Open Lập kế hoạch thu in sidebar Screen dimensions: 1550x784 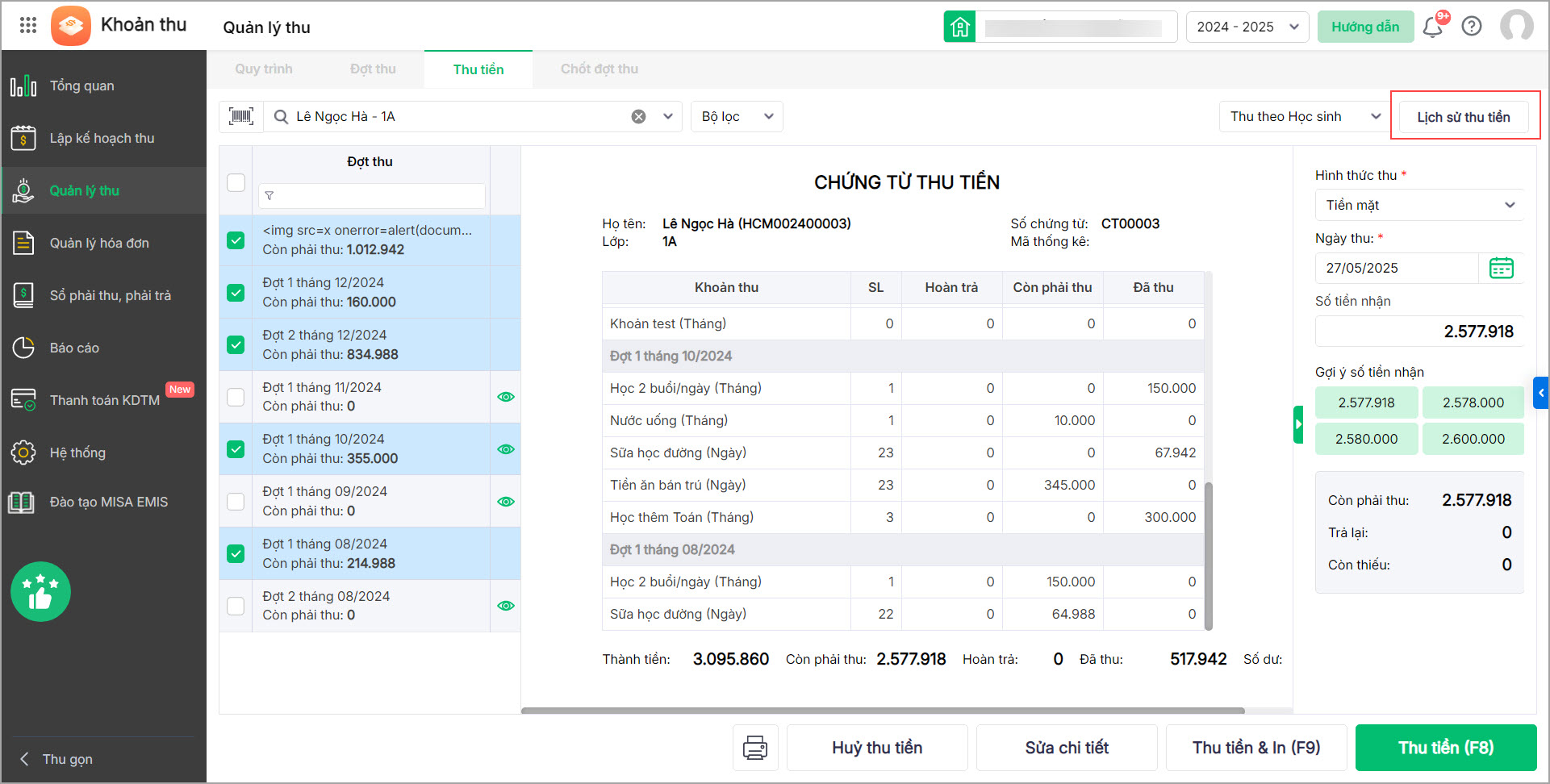pos(103,138)
